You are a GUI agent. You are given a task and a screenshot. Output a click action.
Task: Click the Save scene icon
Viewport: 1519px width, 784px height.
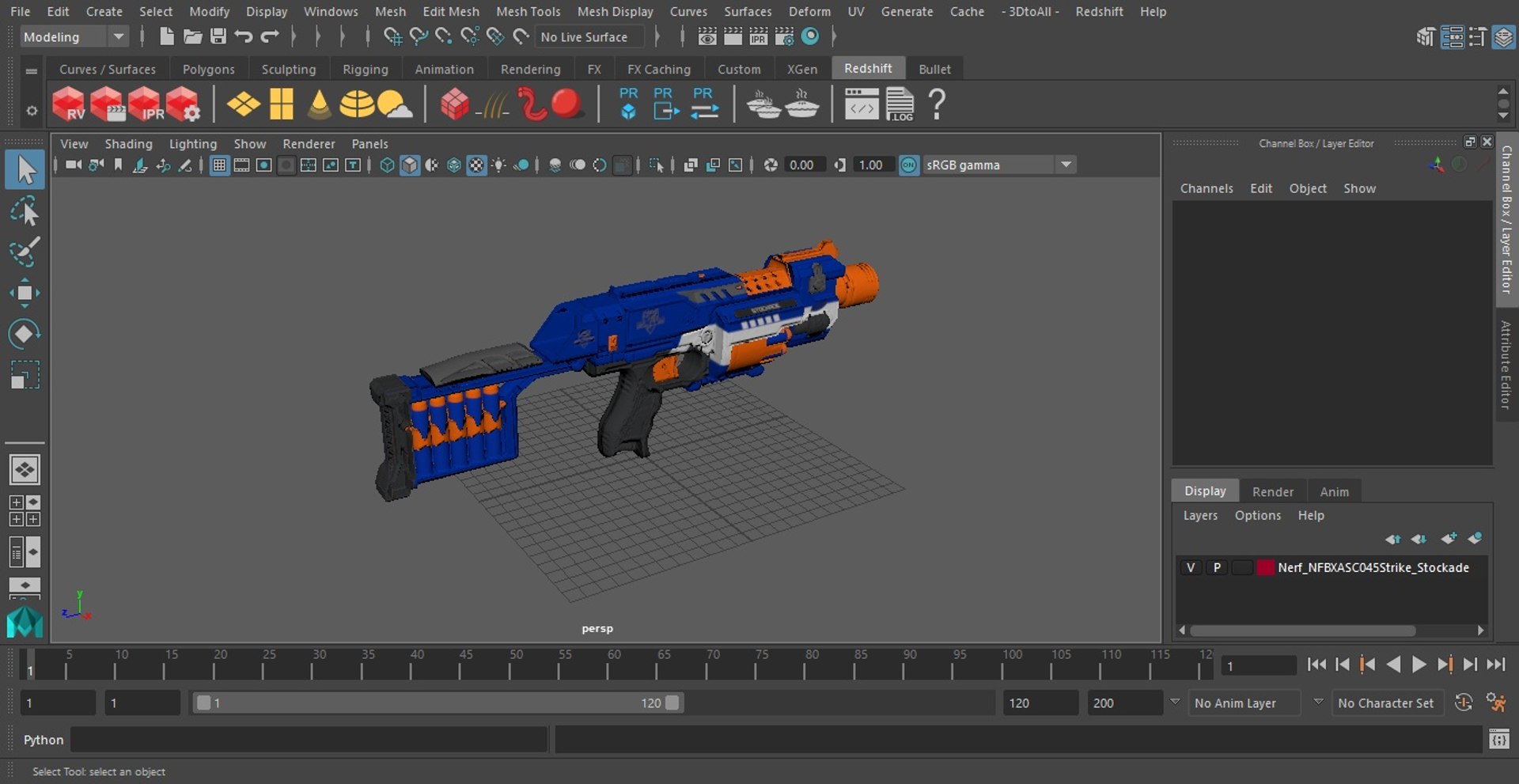218,36
